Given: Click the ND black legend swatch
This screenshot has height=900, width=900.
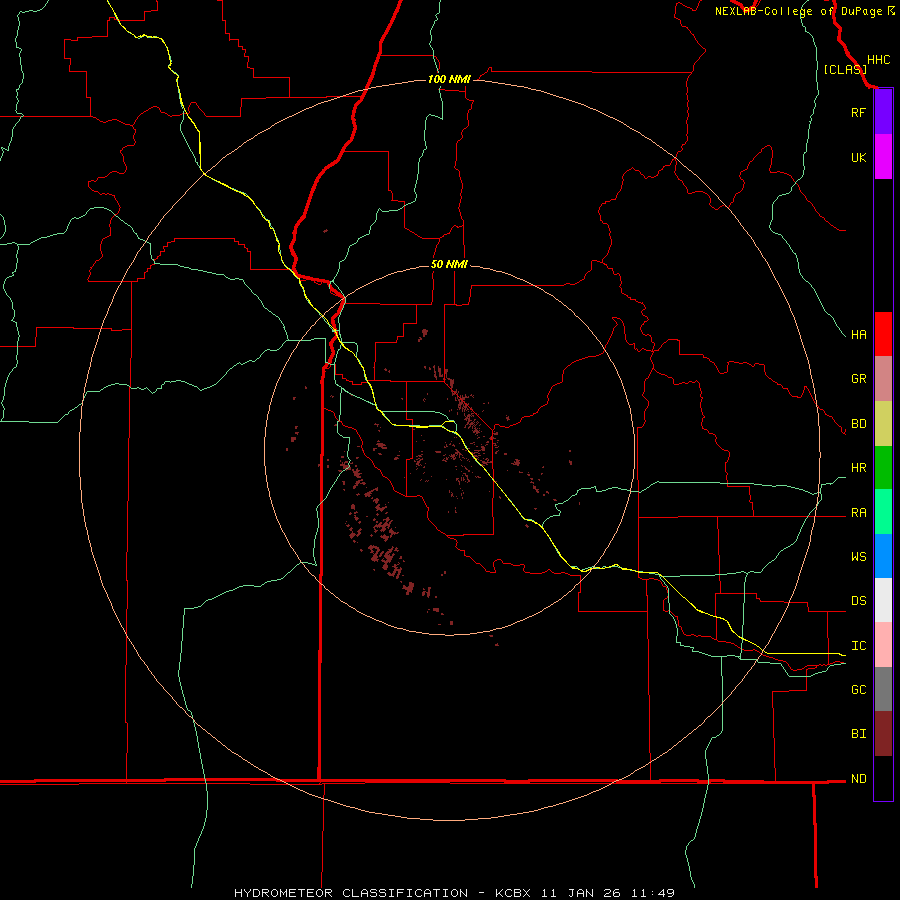Looking at the screenshot, I should [x=883, y=778].
